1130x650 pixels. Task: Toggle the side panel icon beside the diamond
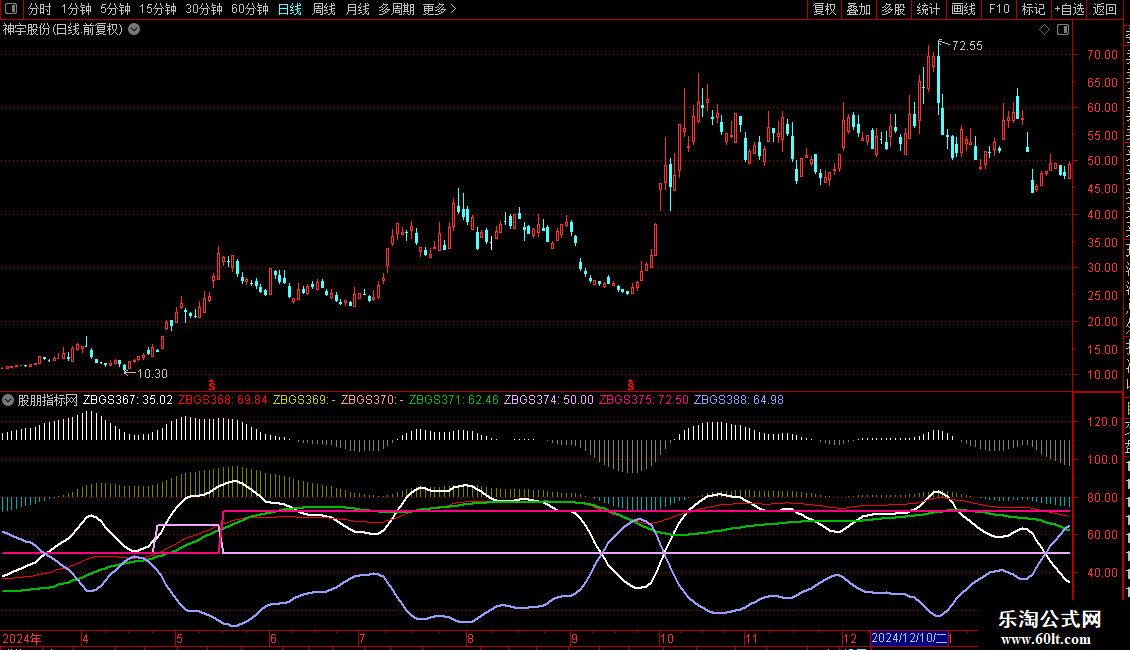coord(1063,30)
